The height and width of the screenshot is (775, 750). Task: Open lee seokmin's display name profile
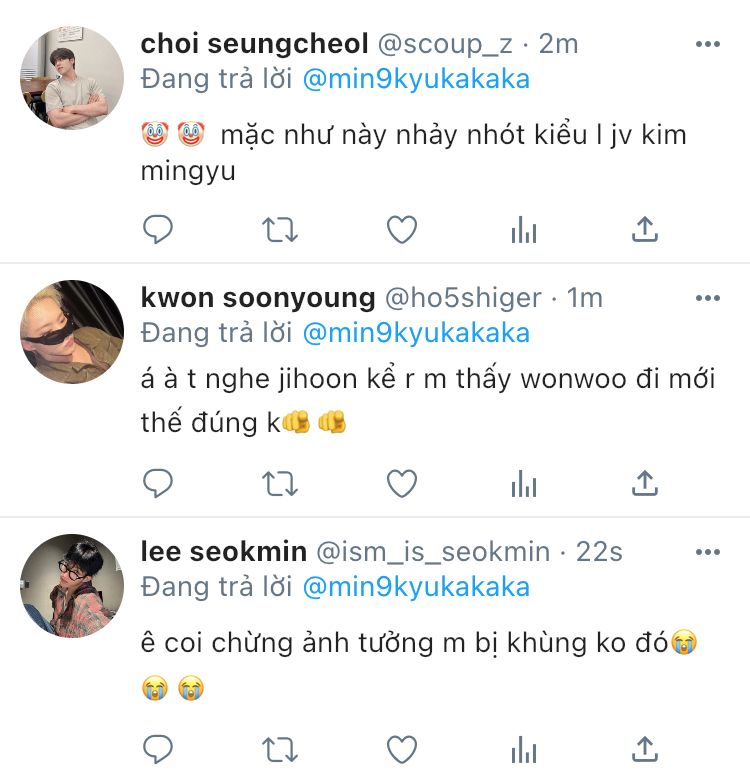[223, 551]
